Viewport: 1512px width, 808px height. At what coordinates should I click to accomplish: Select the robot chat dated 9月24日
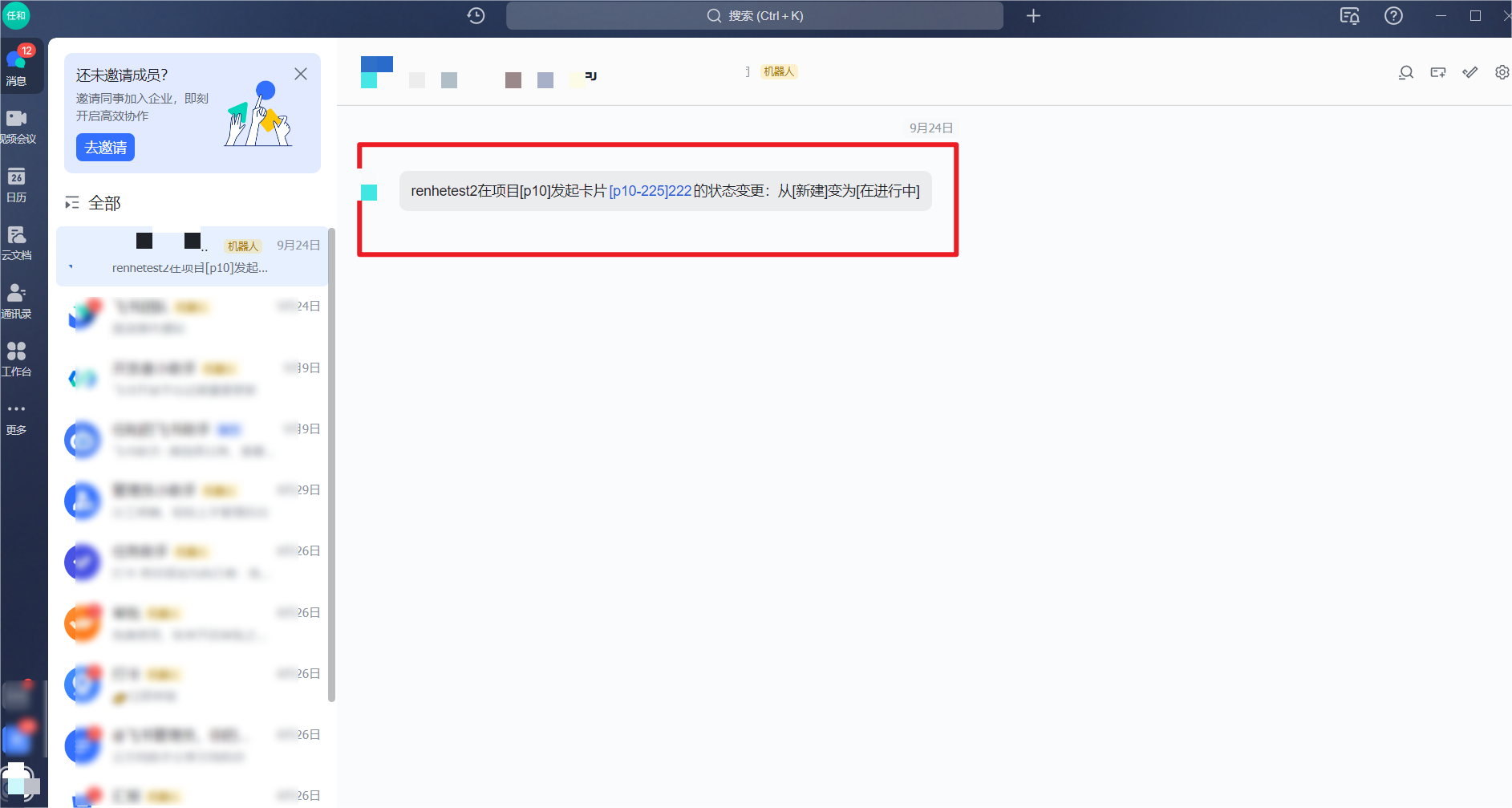click(x=193, y=256)
